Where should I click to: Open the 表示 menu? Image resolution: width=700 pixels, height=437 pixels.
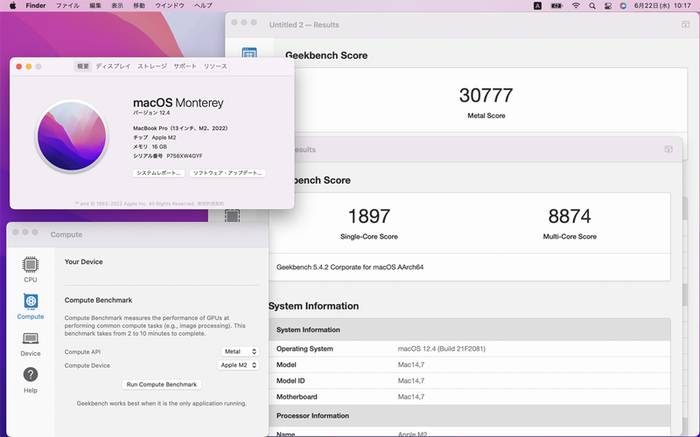(117, 5)
